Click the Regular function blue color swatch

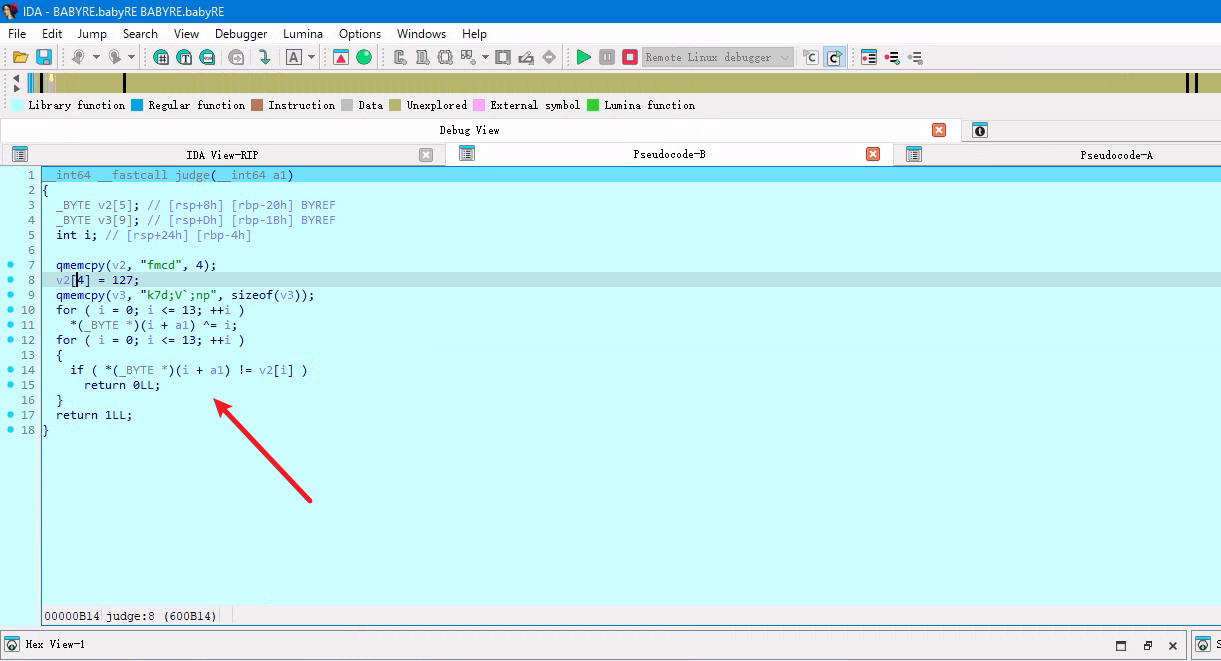click(137, 105)
